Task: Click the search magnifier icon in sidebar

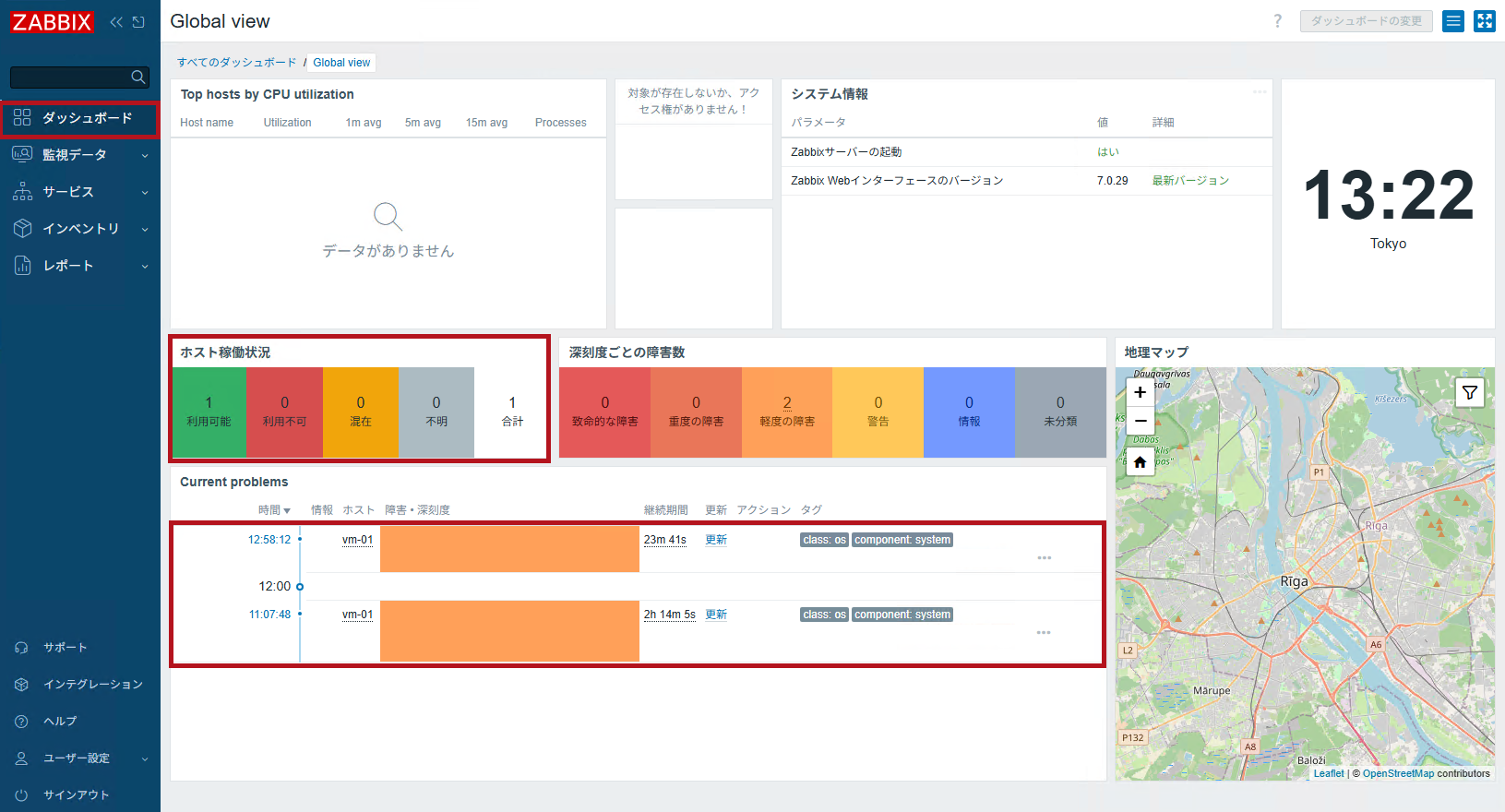Action: [x=137, y=78]
